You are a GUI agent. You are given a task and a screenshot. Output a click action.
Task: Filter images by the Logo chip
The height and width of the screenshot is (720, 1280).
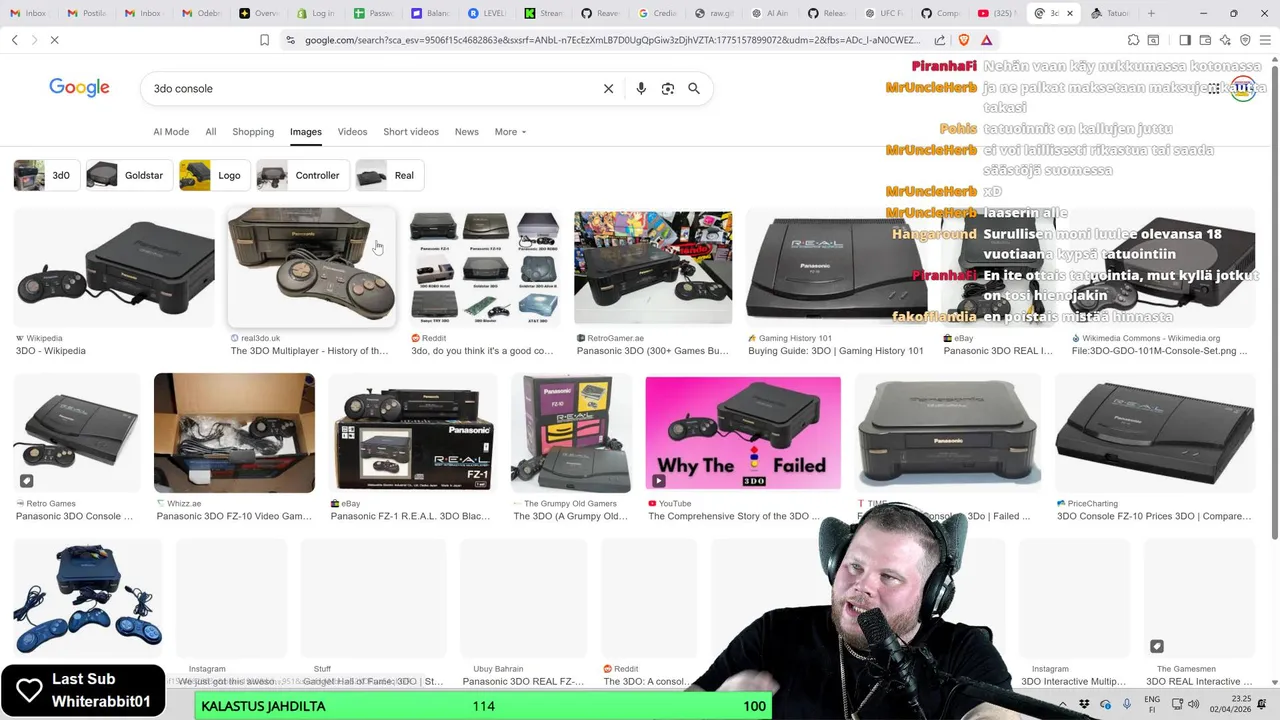coord(215,175)
